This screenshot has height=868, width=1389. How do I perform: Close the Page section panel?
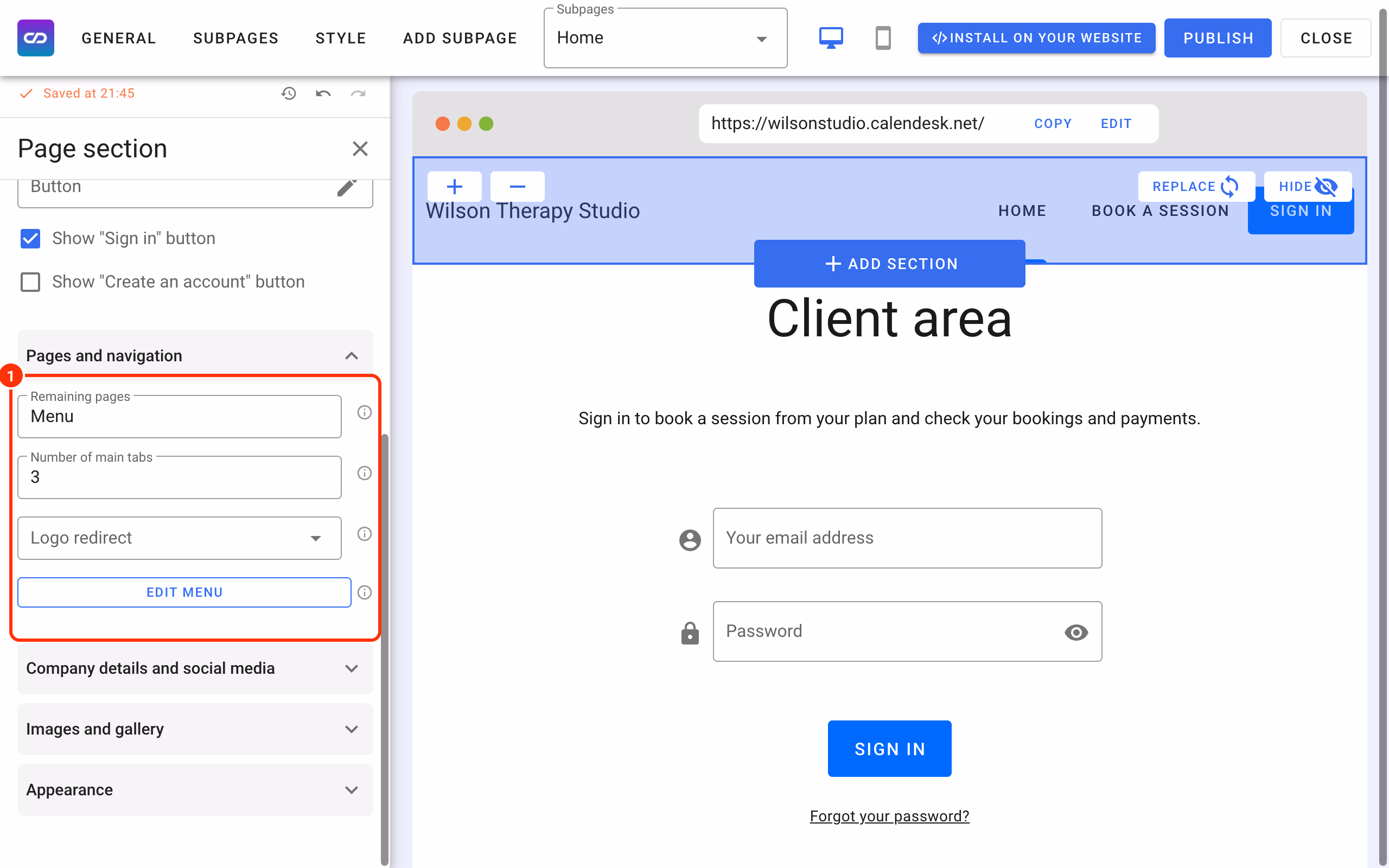360,149
